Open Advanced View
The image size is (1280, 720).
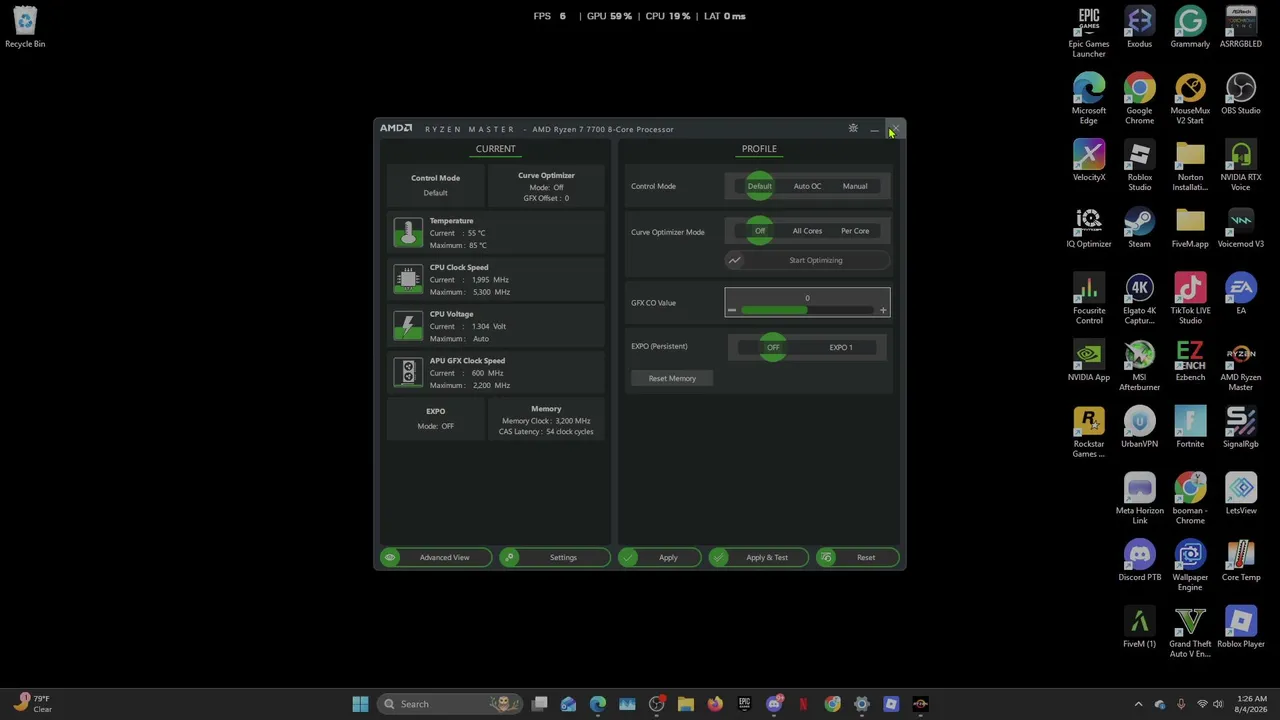point(436,557)
